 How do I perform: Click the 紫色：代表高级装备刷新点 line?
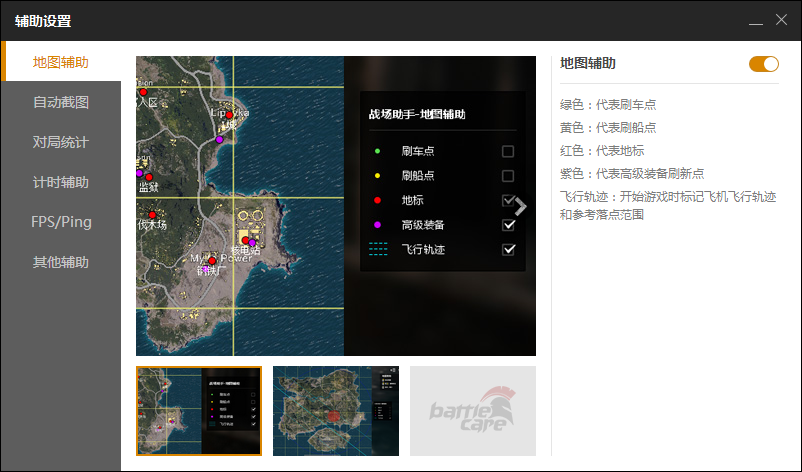tap(632, 174)
